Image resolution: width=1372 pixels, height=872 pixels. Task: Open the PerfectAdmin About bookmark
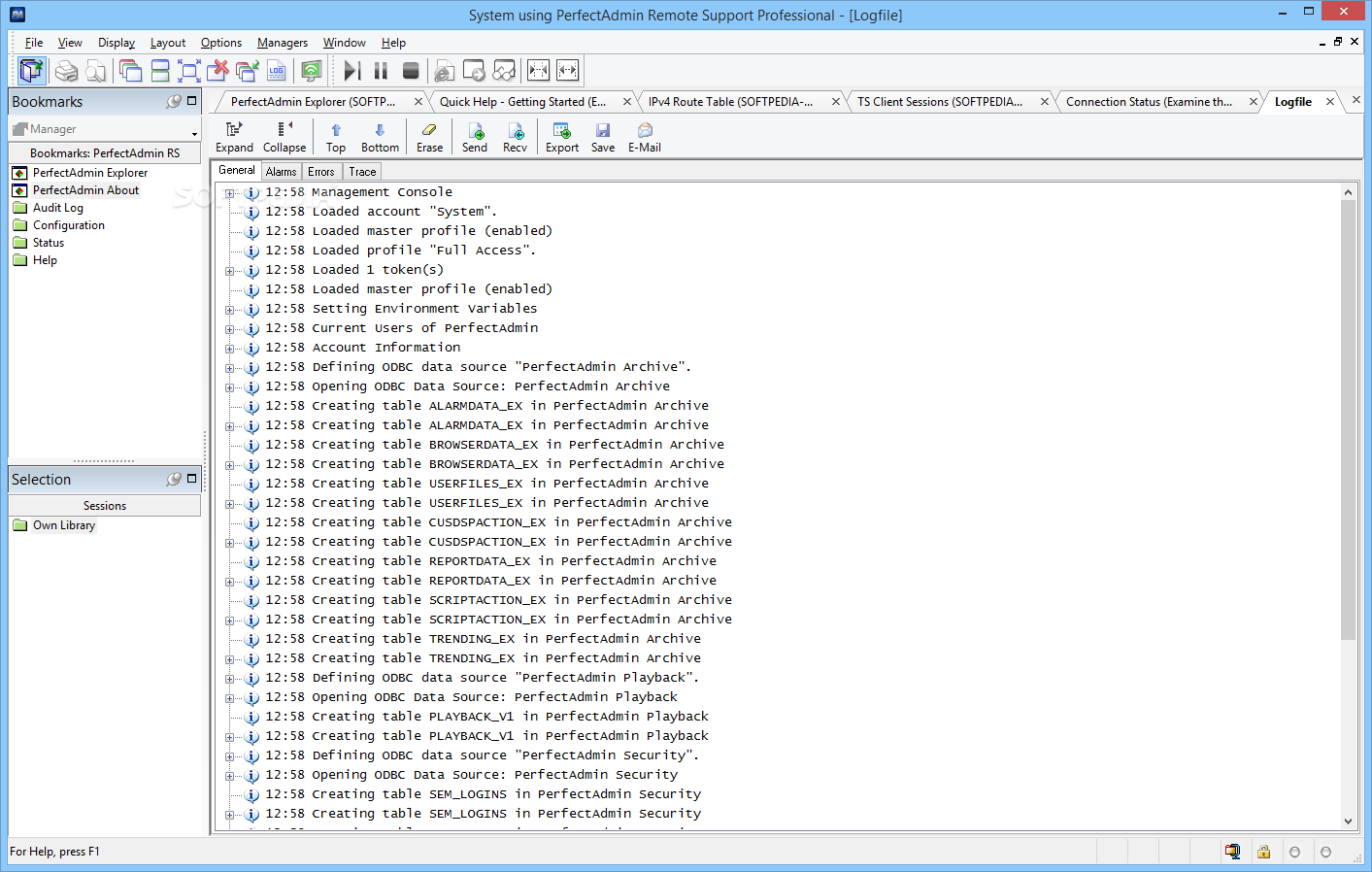pos(85,190)
